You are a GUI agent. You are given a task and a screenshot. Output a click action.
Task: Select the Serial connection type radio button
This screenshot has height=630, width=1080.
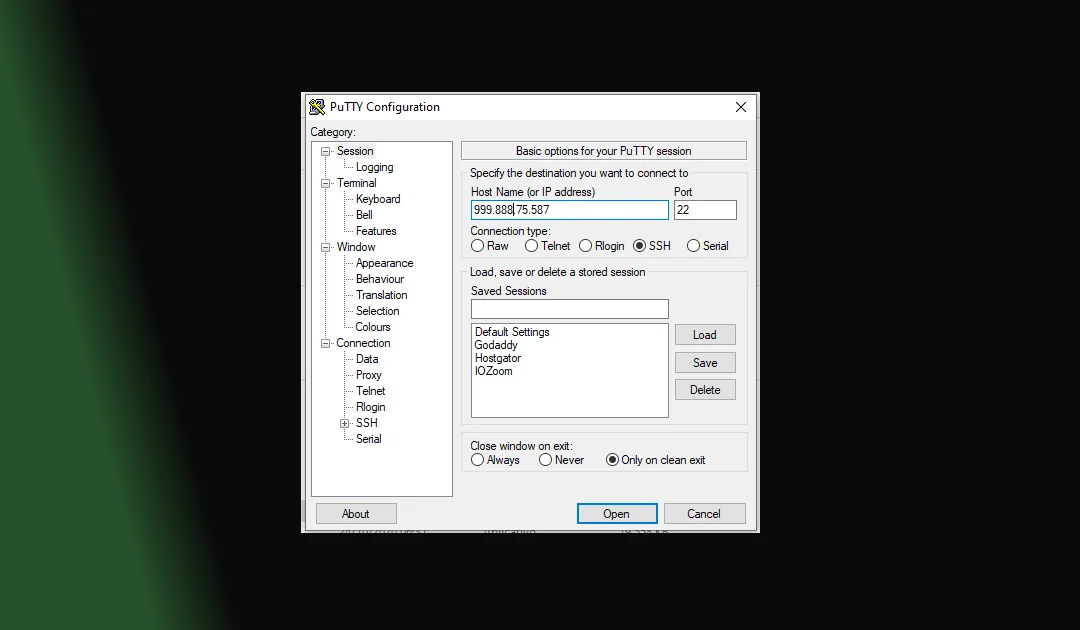[693, 246]
